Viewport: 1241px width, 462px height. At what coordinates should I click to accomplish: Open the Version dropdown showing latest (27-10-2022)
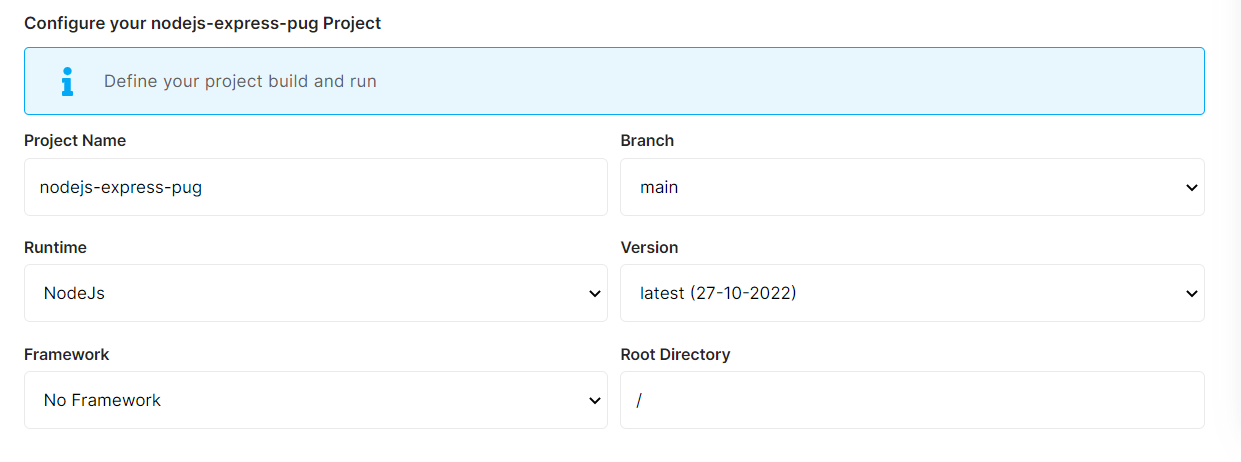[900, 294]
